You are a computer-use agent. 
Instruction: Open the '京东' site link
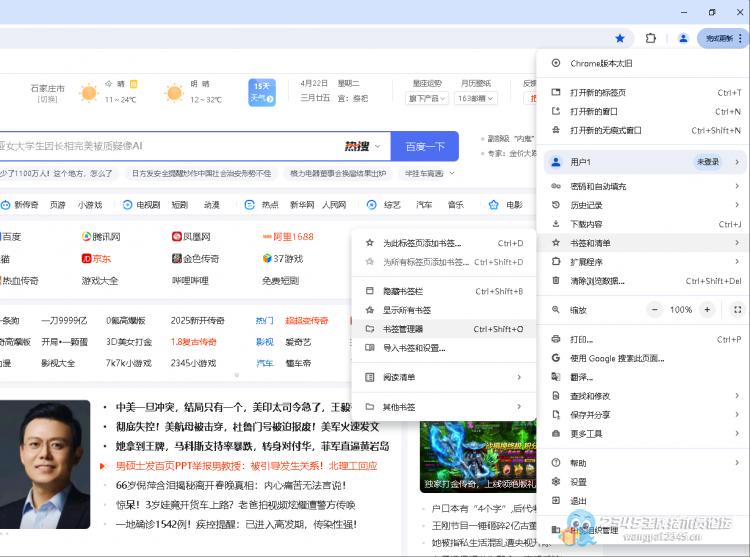[x=96, y=259]
